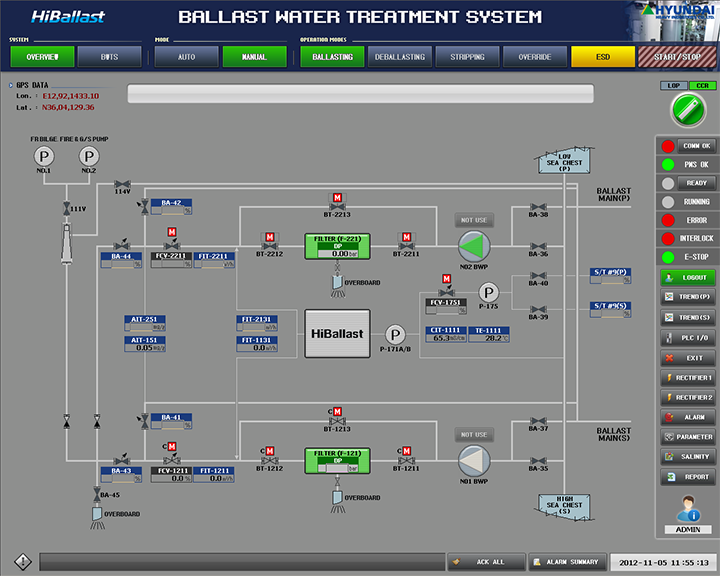Click the NO.1 bilge fire pump icon
Screen dimensions: 720x576
(x=44, y=157)
